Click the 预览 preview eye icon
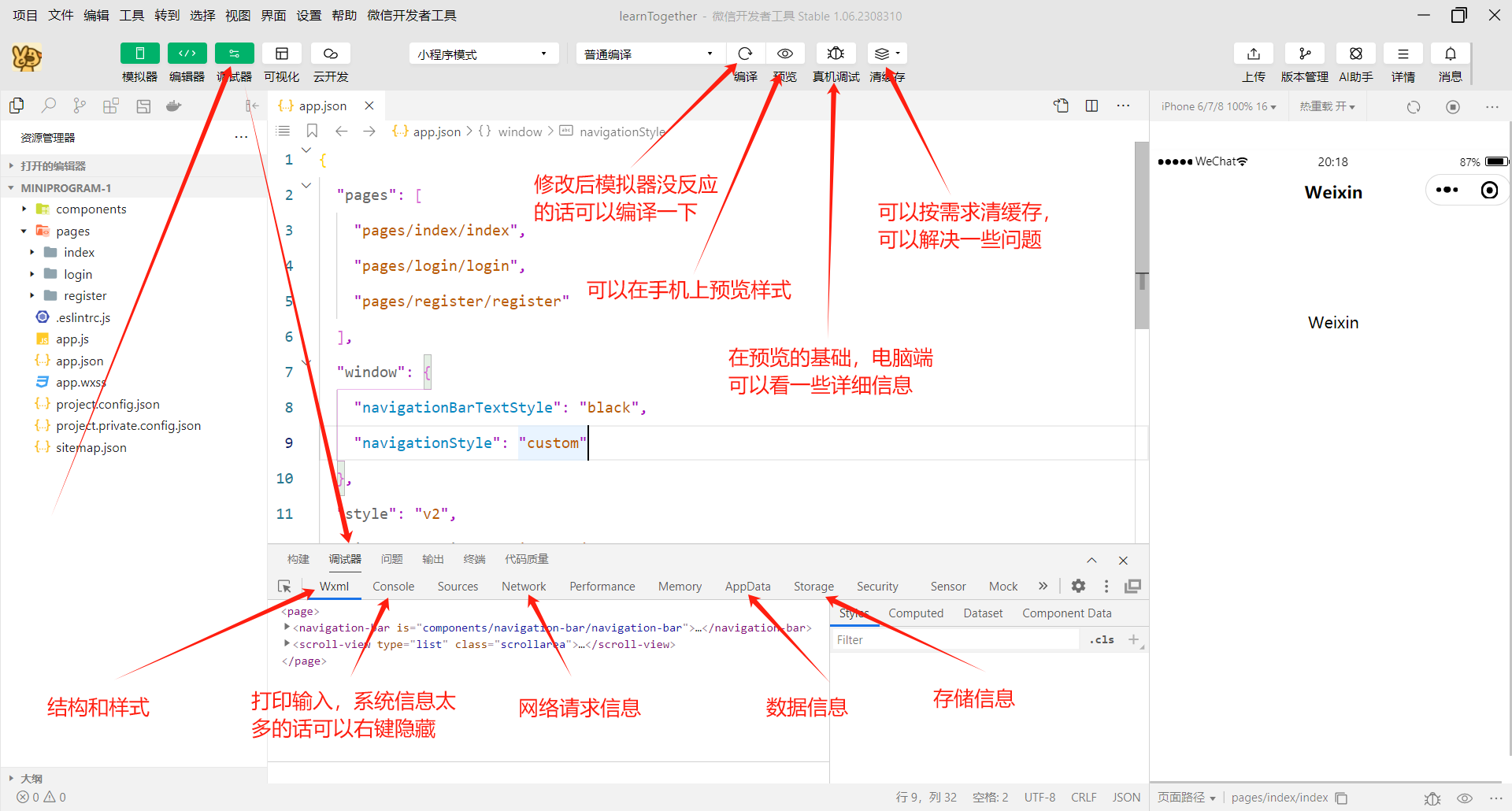Viewport: 1512px width, 811px height. point(785,54)
